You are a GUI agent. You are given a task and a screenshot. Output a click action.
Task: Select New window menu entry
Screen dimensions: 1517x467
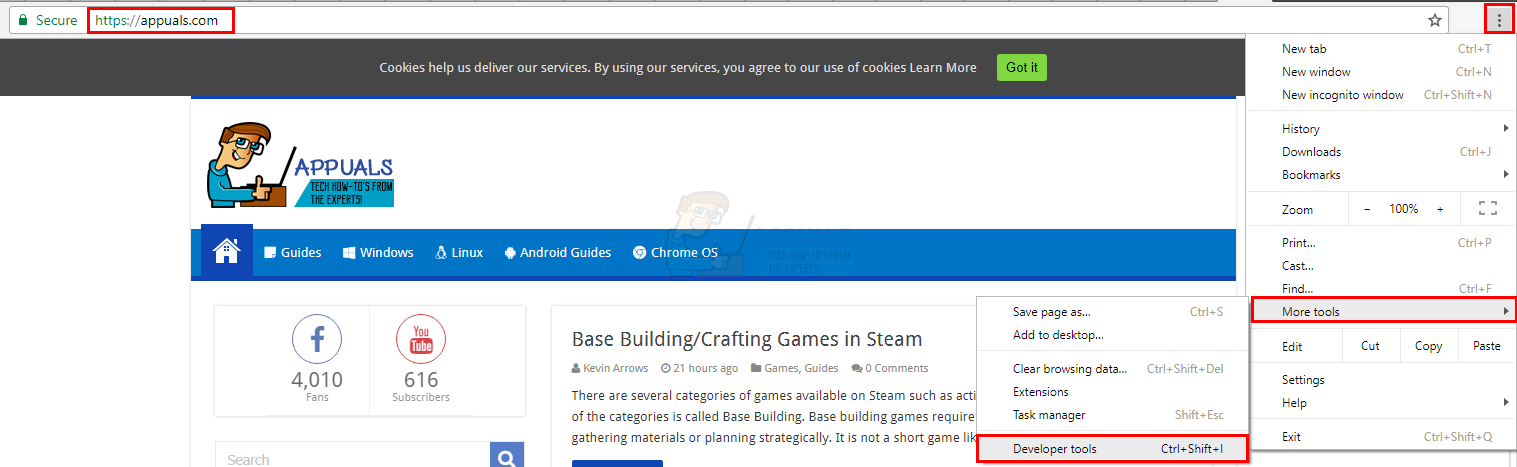tap(1381, 71)
